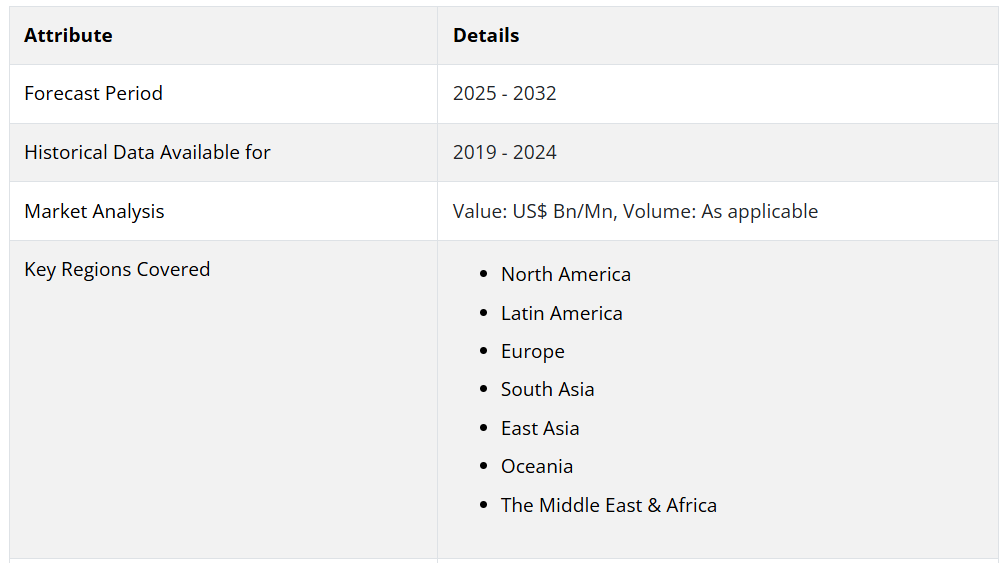
Task: Click the Details column header
Action: pyautogui.click(x=486, y=36)
